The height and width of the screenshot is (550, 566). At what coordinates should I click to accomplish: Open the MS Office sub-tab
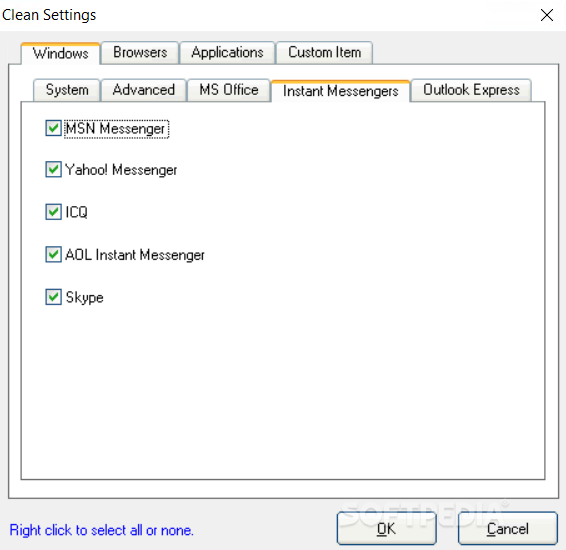[229, 90]
